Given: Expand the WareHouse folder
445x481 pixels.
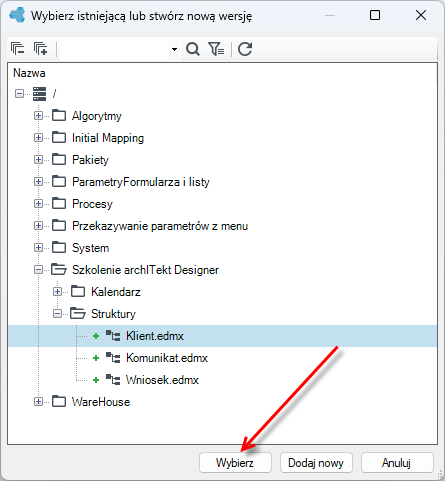Looking at the screenshot, I should pos(38,402).
